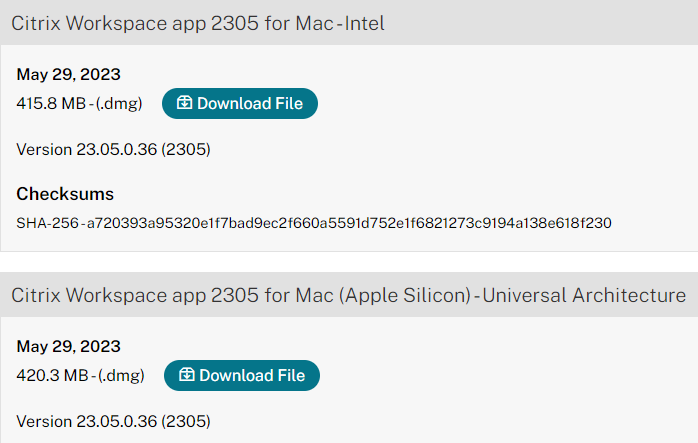Click the SHA-256 label before the hash
The height and width of the screenshot is (443, 698).
pyautogui.click(x=47, y=223)
